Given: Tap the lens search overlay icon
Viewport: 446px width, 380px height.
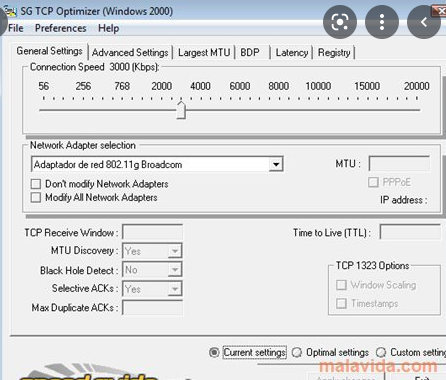Looking at the screenshot, I should click(340, 22).
